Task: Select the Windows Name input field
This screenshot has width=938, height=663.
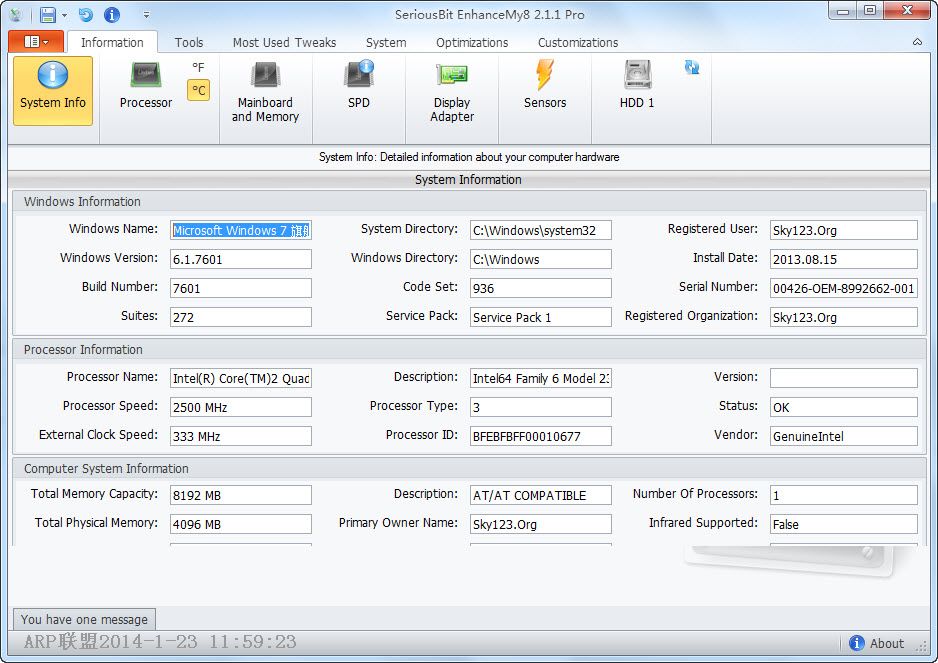Action: [240, 229]
